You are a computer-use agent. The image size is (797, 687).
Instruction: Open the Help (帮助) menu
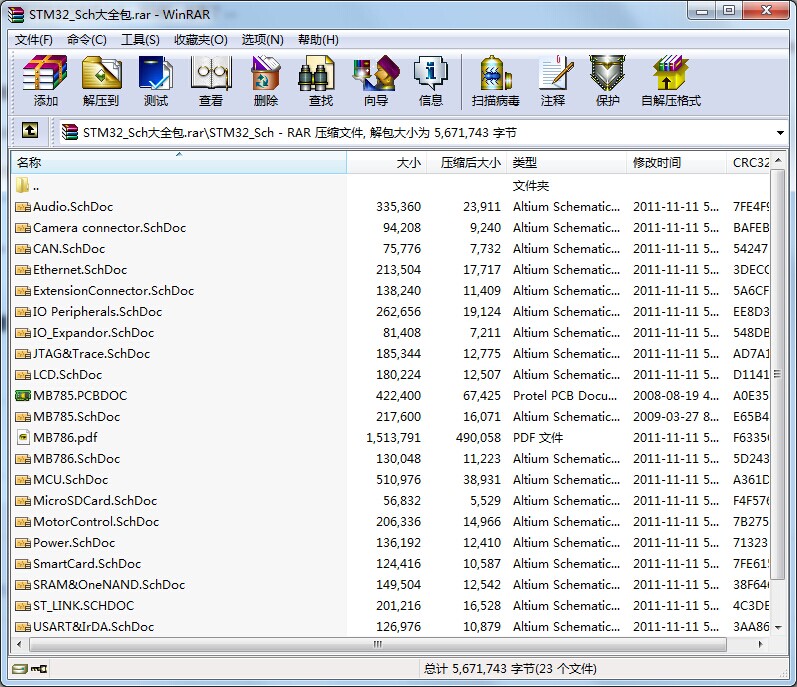318,40
